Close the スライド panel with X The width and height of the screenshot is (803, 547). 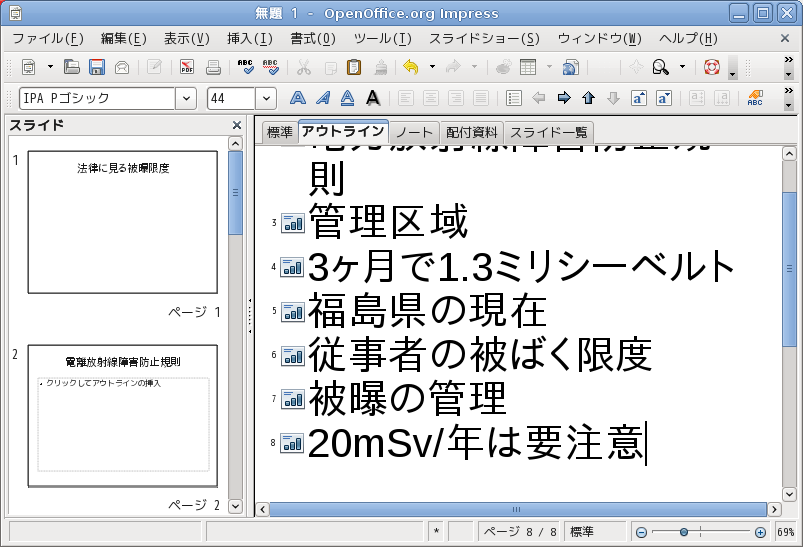(x=237, y=125)
